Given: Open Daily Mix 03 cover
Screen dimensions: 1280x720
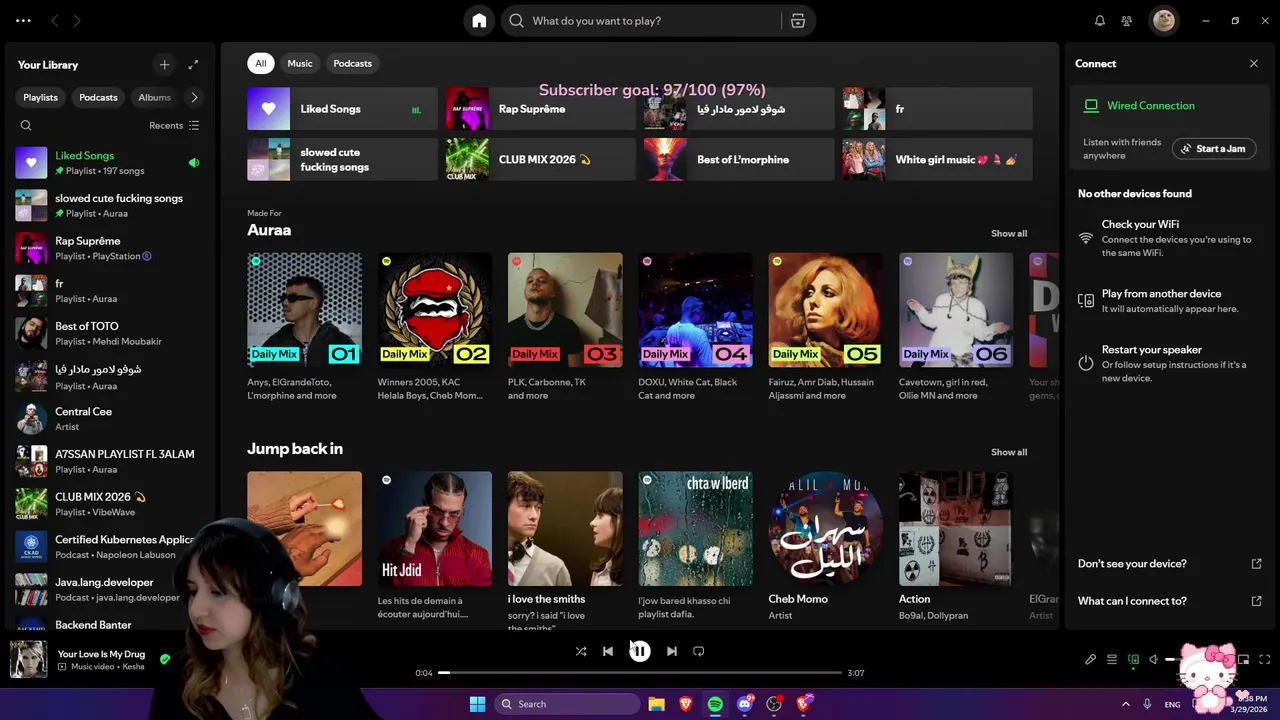Looking at the screenshot, I should click(x=565, y=310).
